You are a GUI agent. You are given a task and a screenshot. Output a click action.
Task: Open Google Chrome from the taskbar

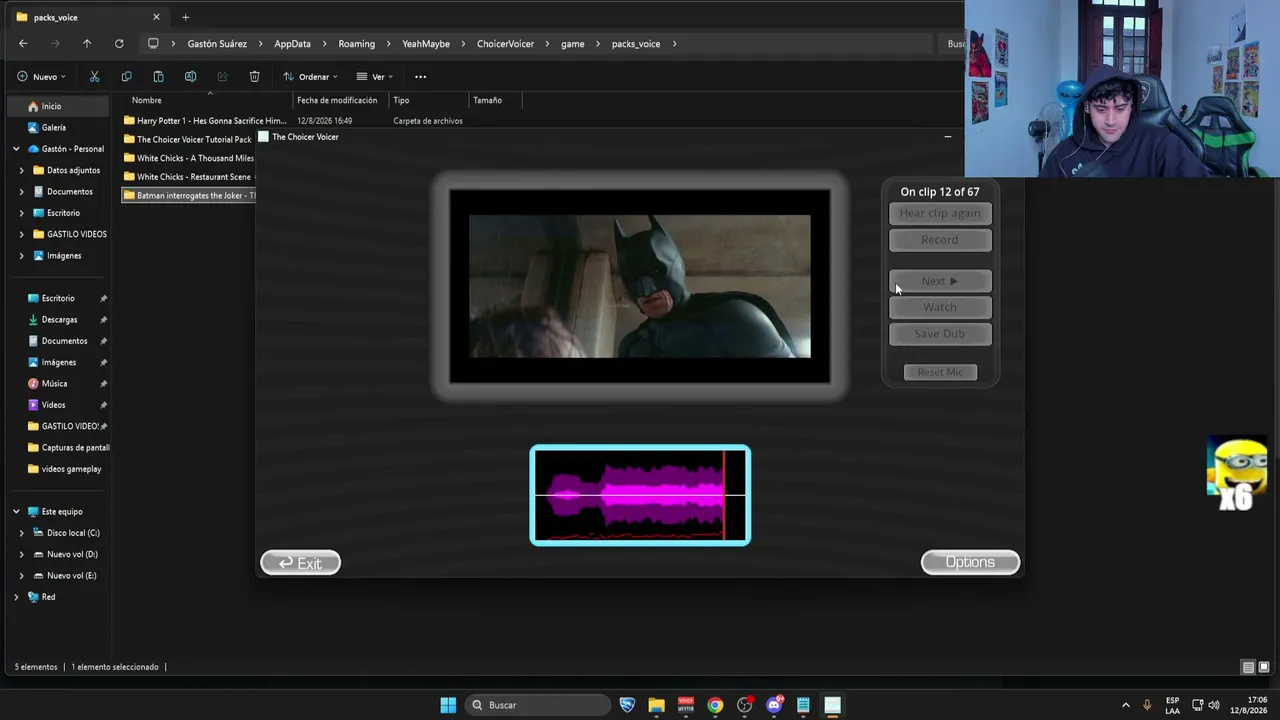coord(715,705)
